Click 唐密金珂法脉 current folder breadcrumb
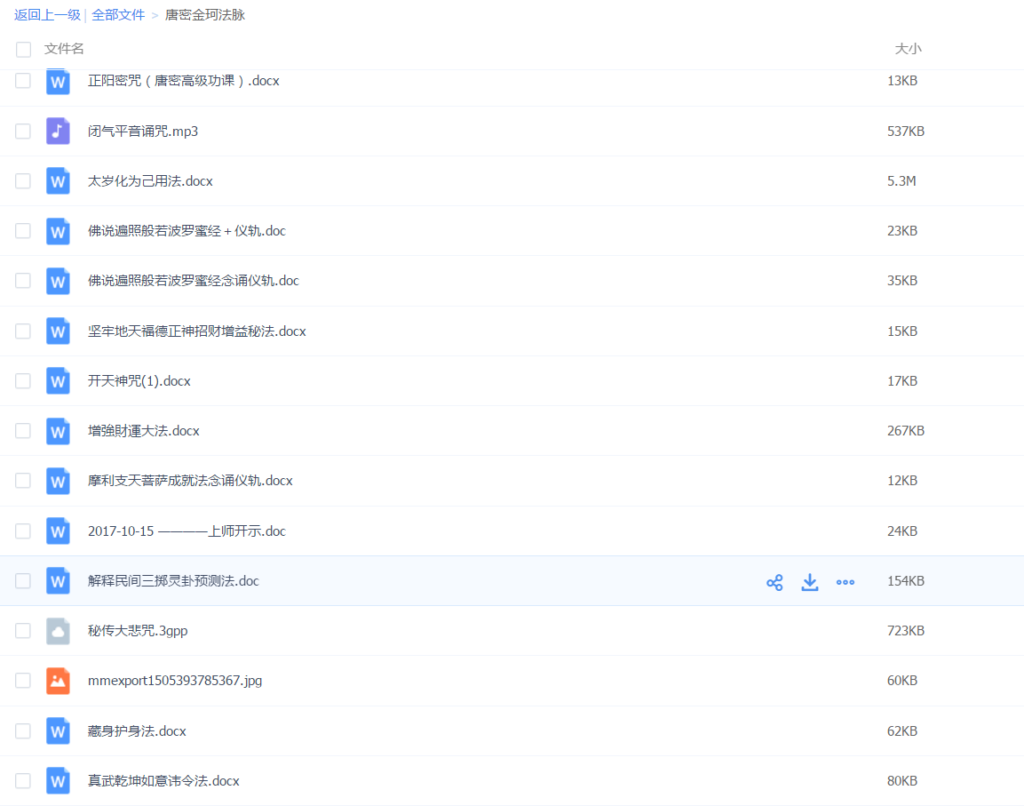Image resolution: width=1024 pixels, height=806 pixels. click(205, 15)
